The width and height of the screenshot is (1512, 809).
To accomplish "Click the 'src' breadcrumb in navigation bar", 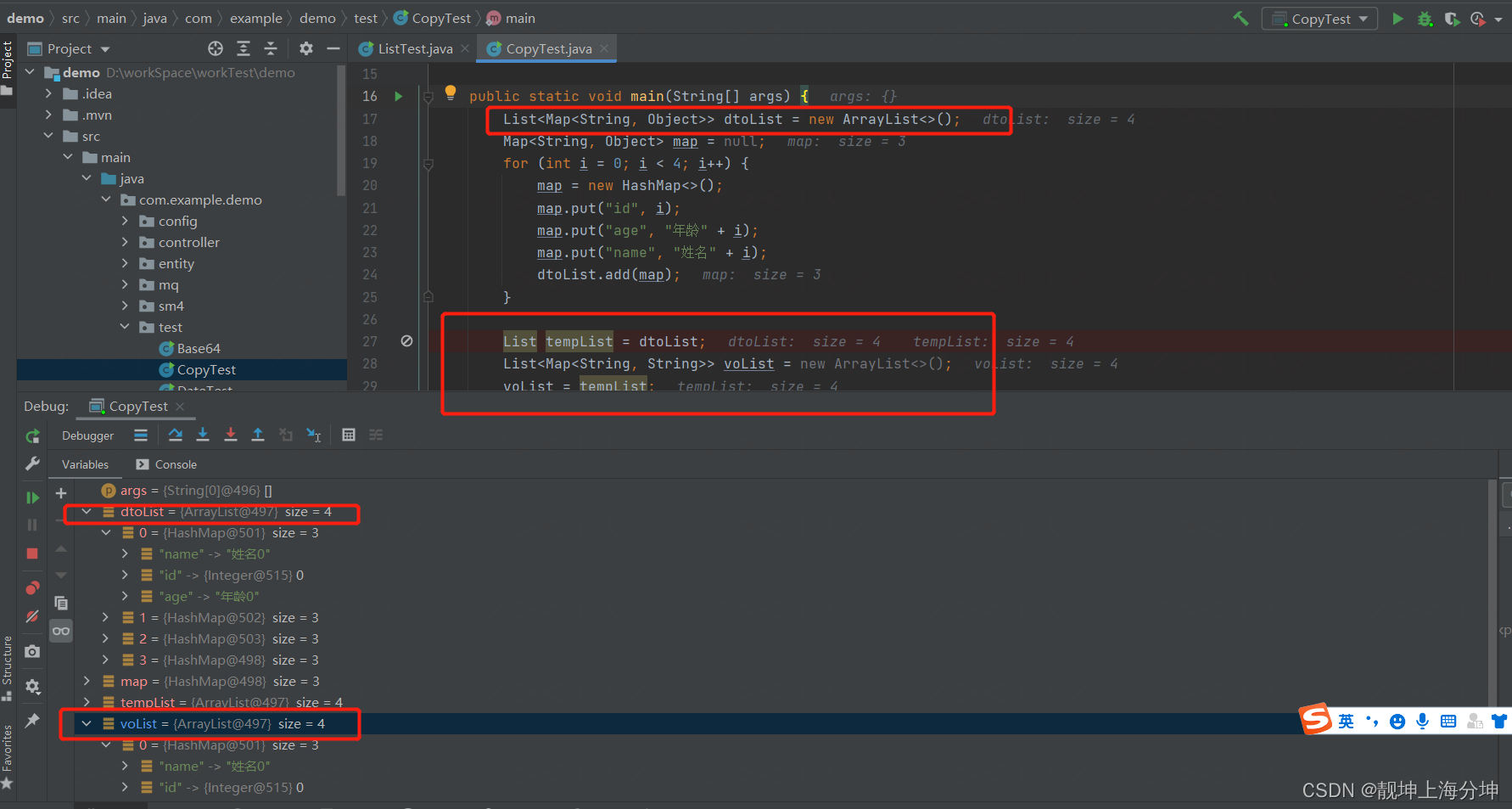I will pos(70,17).
